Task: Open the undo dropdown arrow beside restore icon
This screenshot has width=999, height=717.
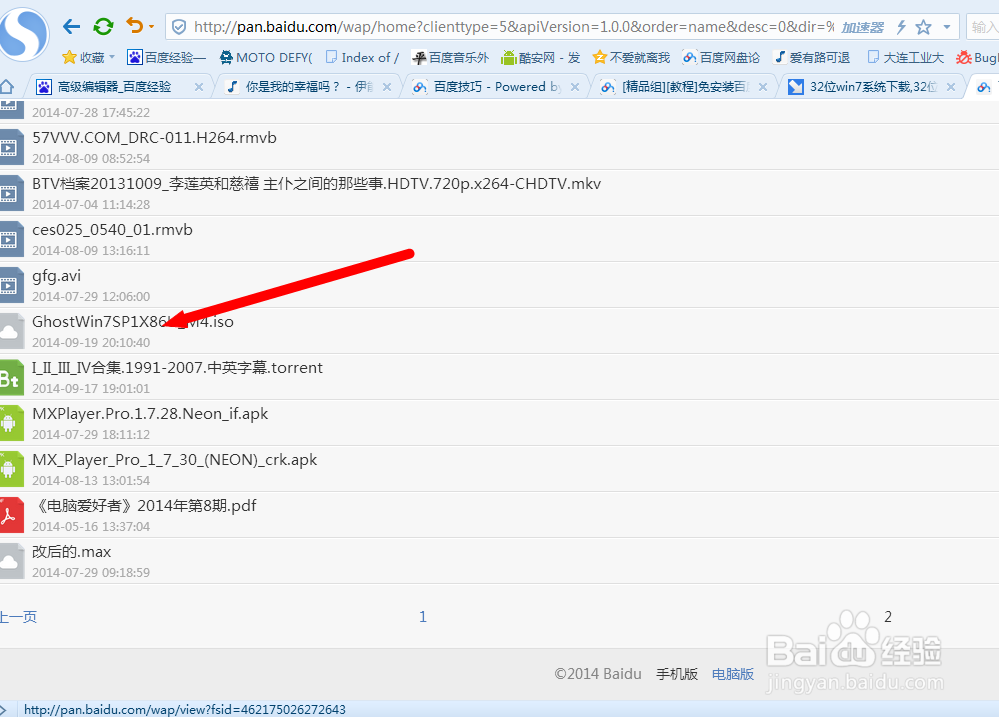Action: pos(152,27)
